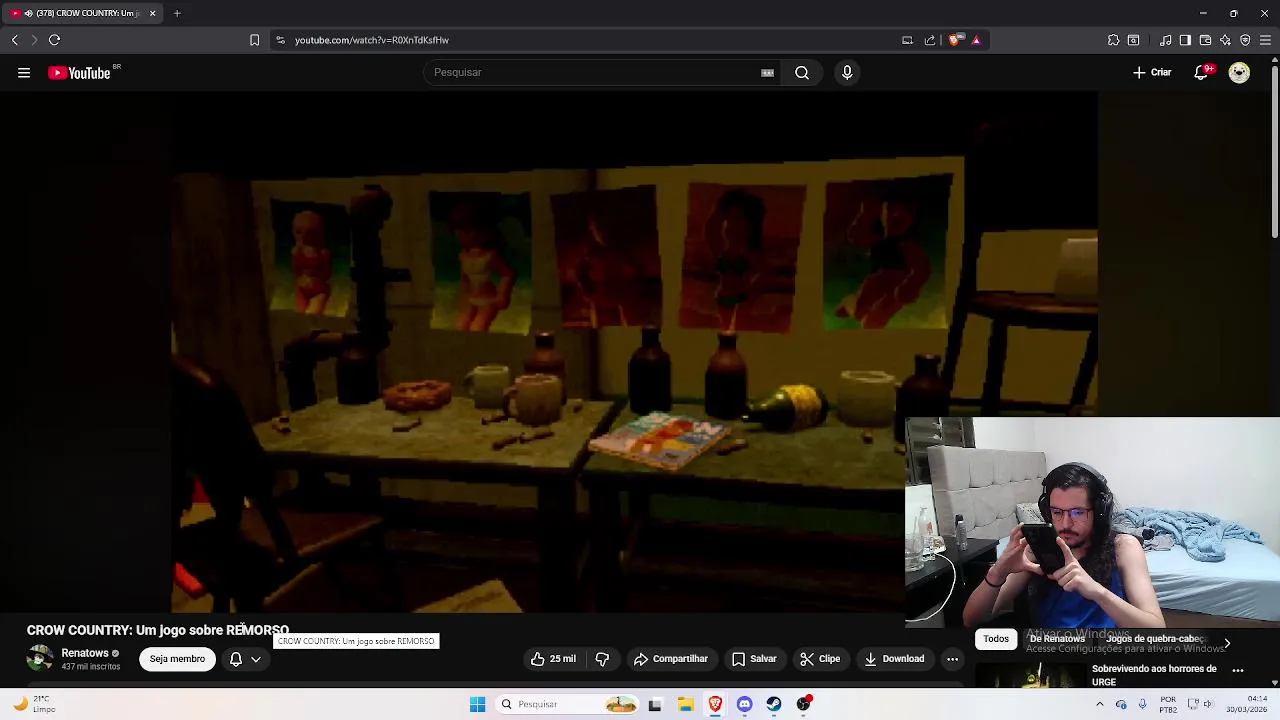
Task: Open the account avatar menu
Action: click(x=1239, y=72)
